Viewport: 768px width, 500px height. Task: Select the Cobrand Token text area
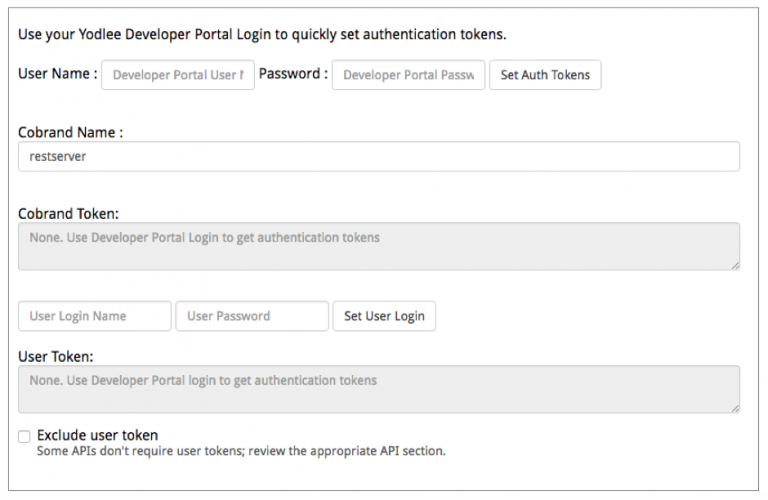(379, 245)
